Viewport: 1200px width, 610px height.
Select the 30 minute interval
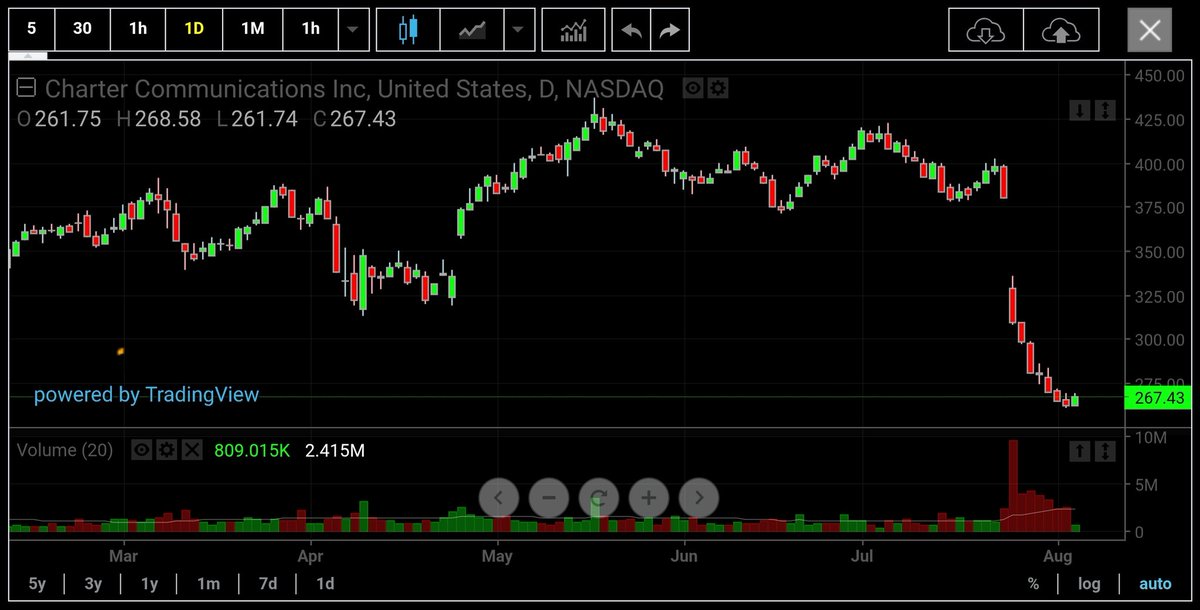pos(82,29)
